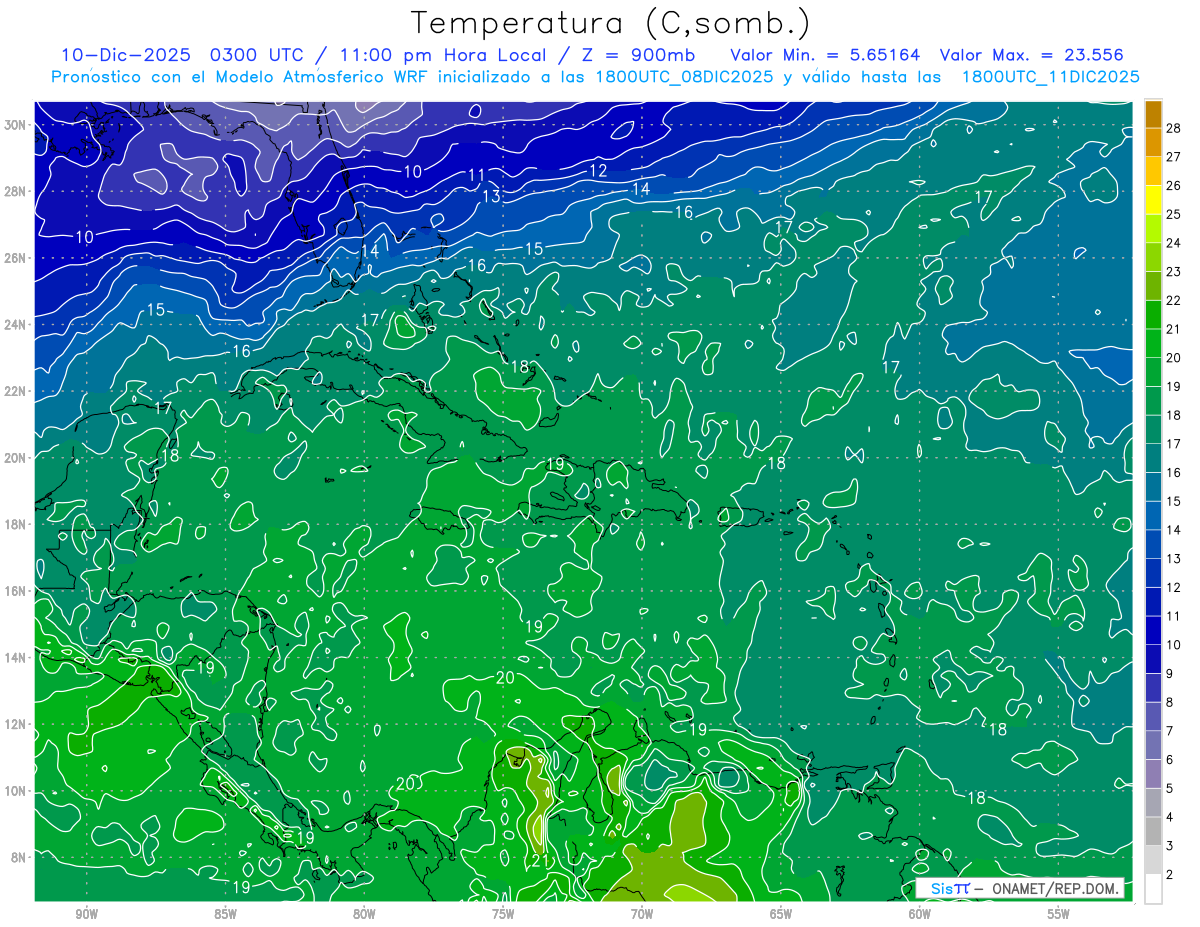Click the 14N latitude axis label
1200x927 pixels.
[15, 657]
